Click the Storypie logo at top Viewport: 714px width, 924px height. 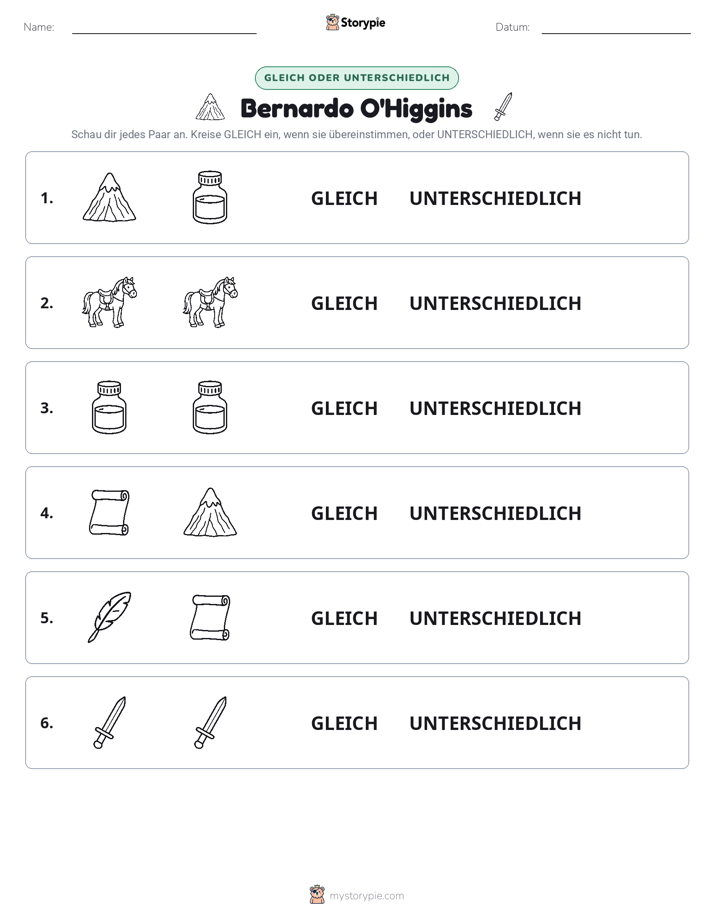[x=356, y=22]
